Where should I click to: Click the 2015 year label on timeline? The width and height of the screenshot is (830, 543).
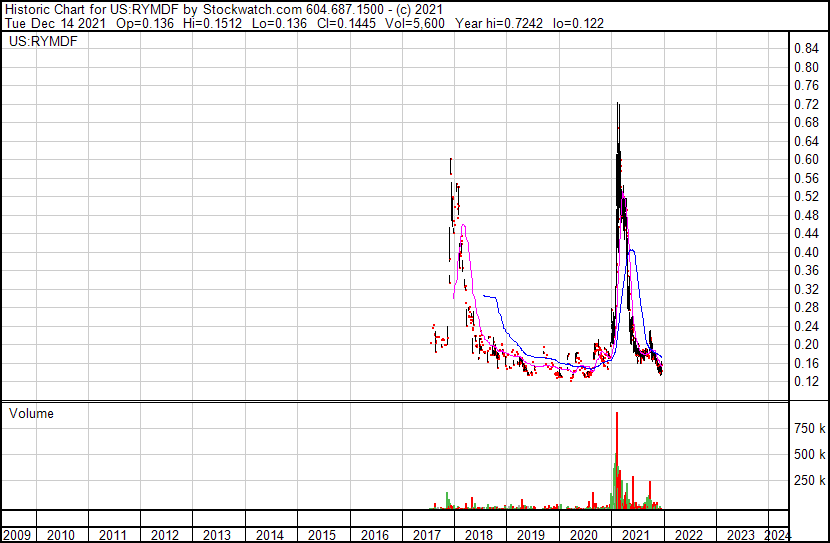322,535
